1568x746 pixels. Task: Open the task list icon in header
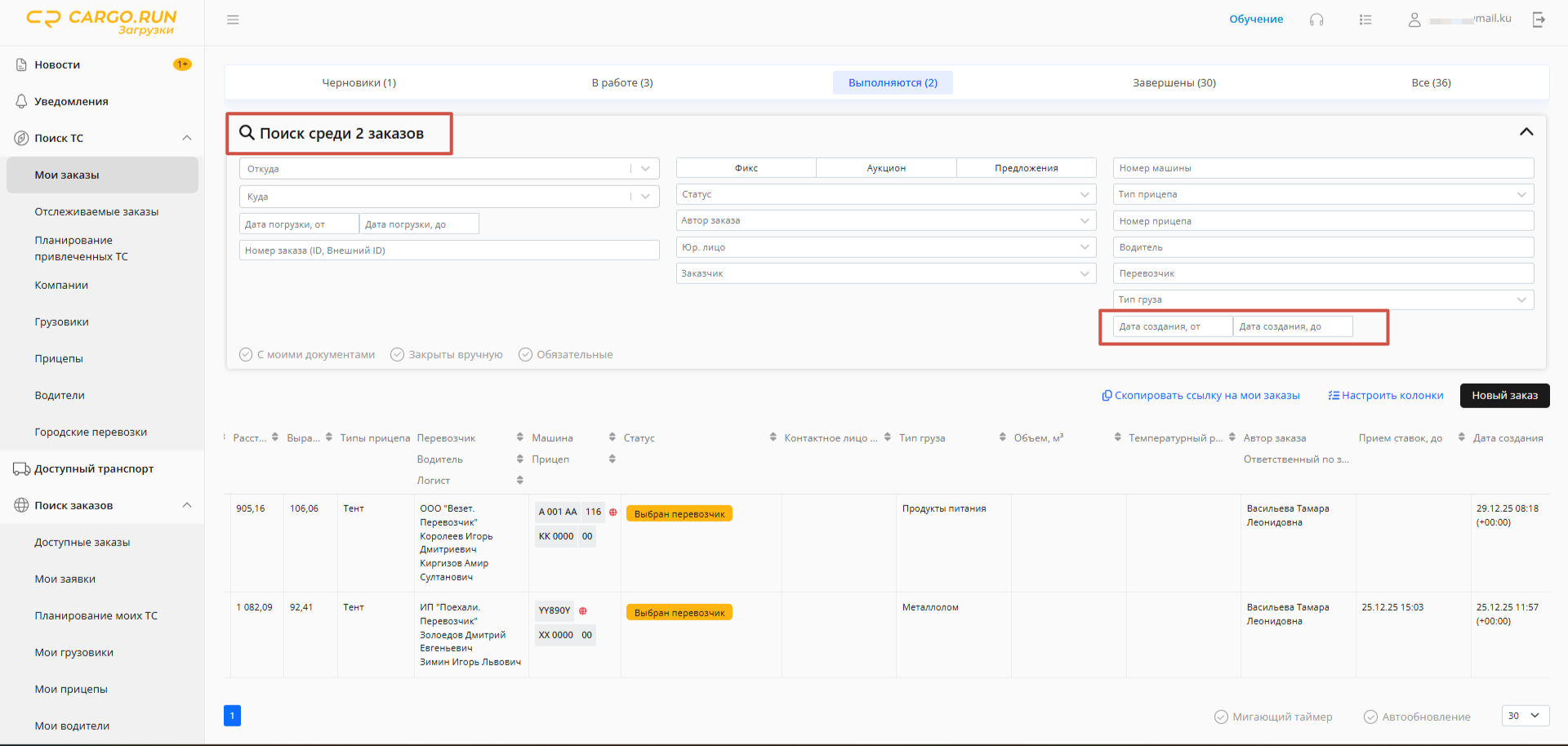click(x=1365, y=20)
